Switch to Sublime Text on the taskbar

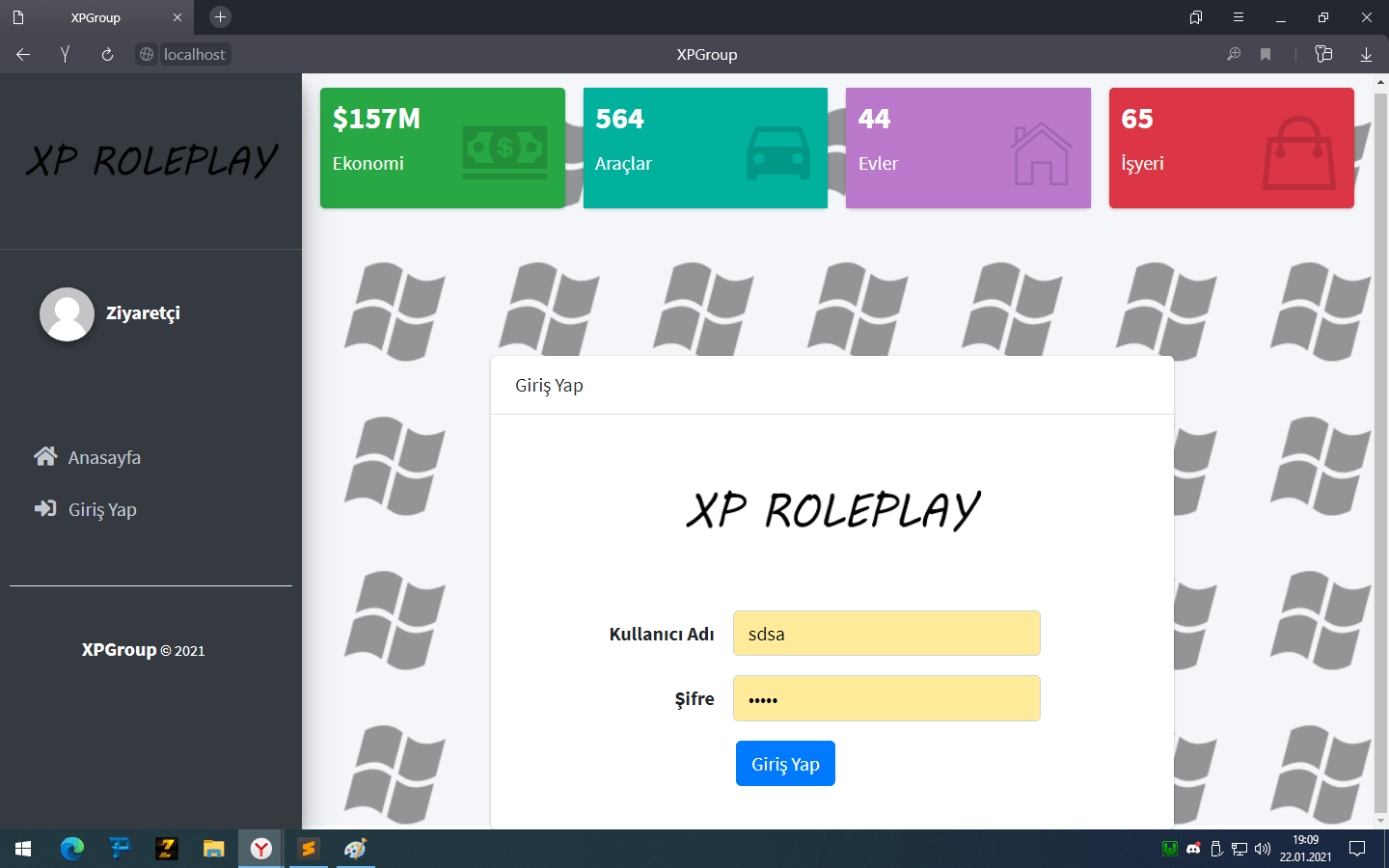click(x=309, y=849)
